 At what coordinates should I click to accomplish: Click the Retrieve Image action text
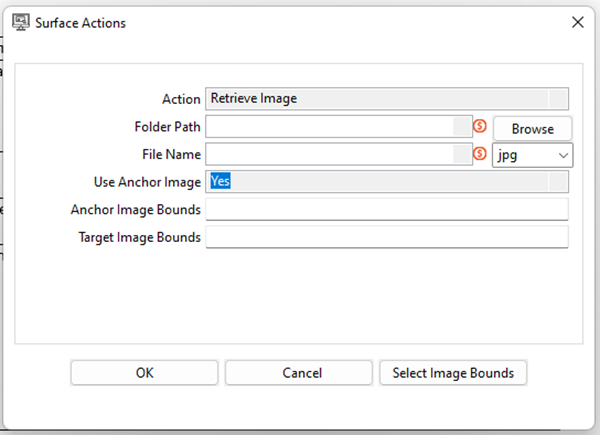(x=254, y=99)
